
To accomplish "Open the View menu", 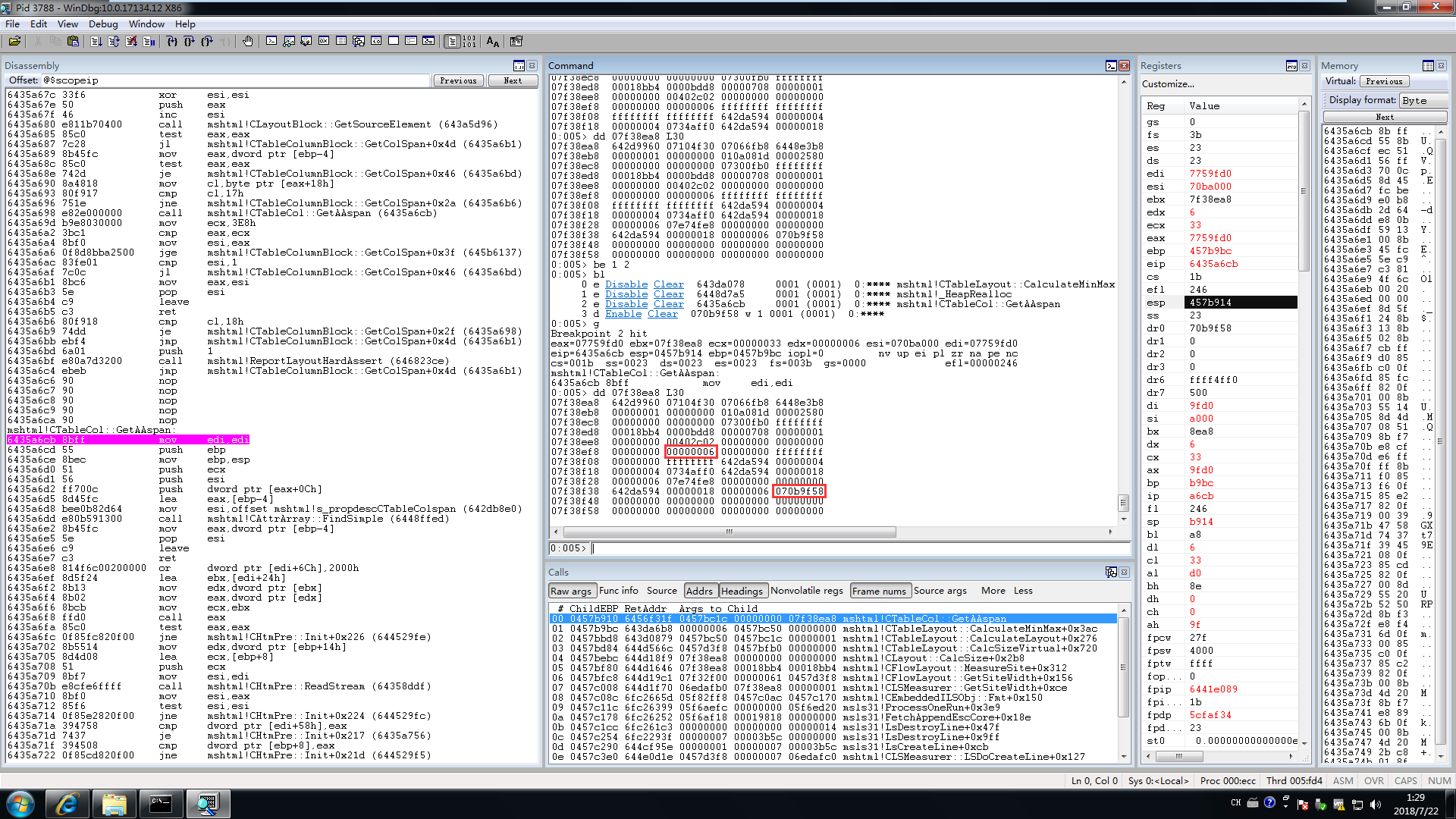I will coord(67,24).
